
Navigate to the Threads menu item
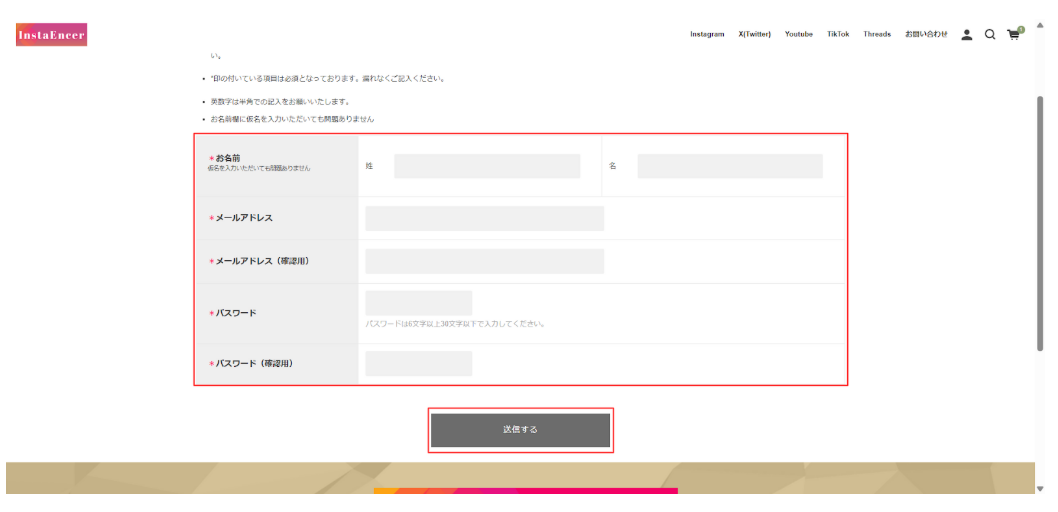(x=877, y=35)
